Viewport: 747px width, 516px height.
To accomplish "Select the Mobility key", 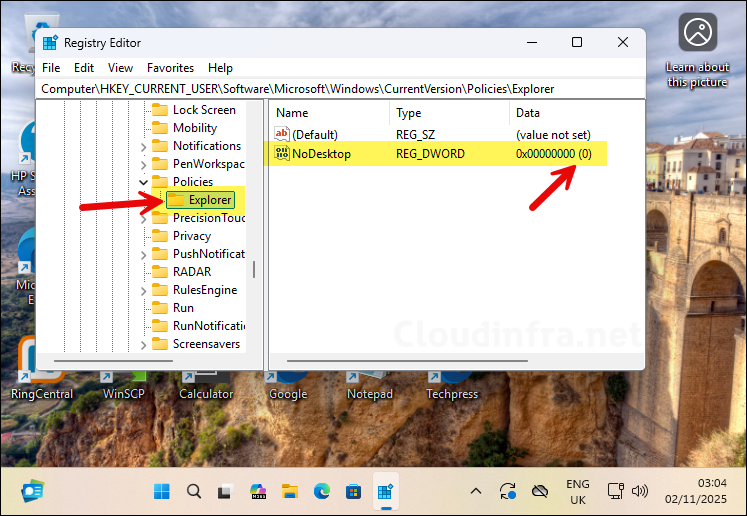I will tap(195, 128).
